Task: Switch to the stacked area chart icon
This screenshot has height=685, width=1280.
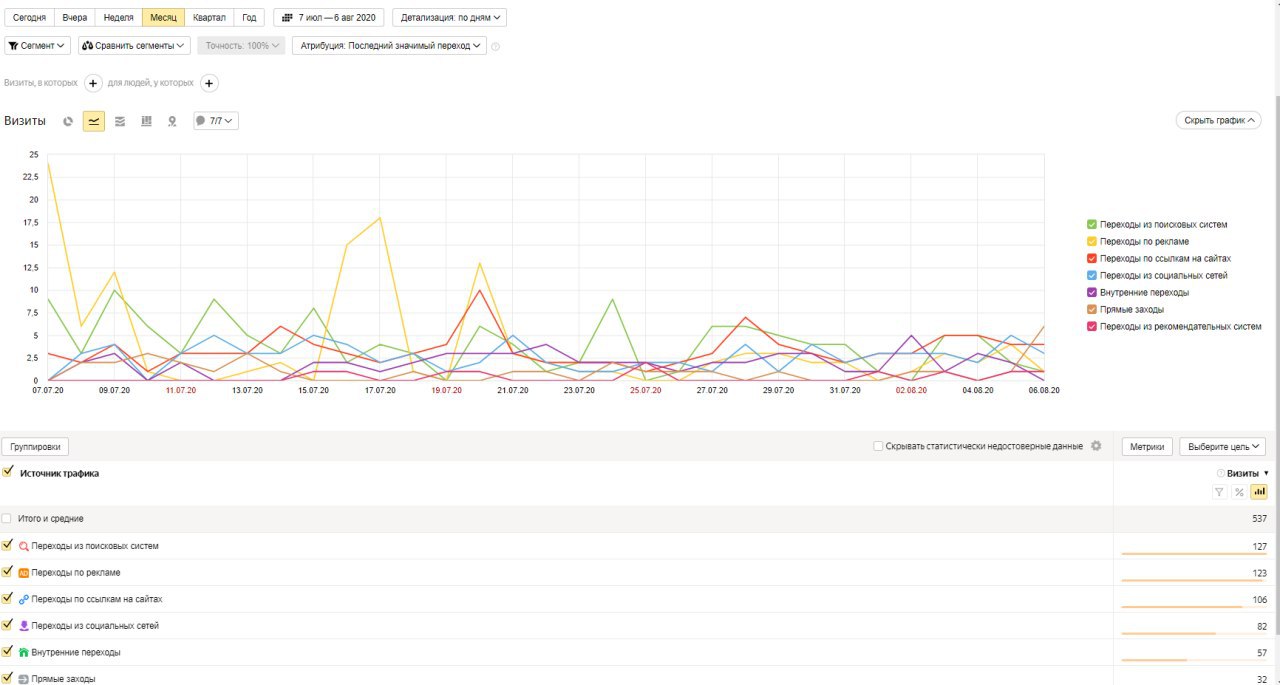Action: (120, 121)
